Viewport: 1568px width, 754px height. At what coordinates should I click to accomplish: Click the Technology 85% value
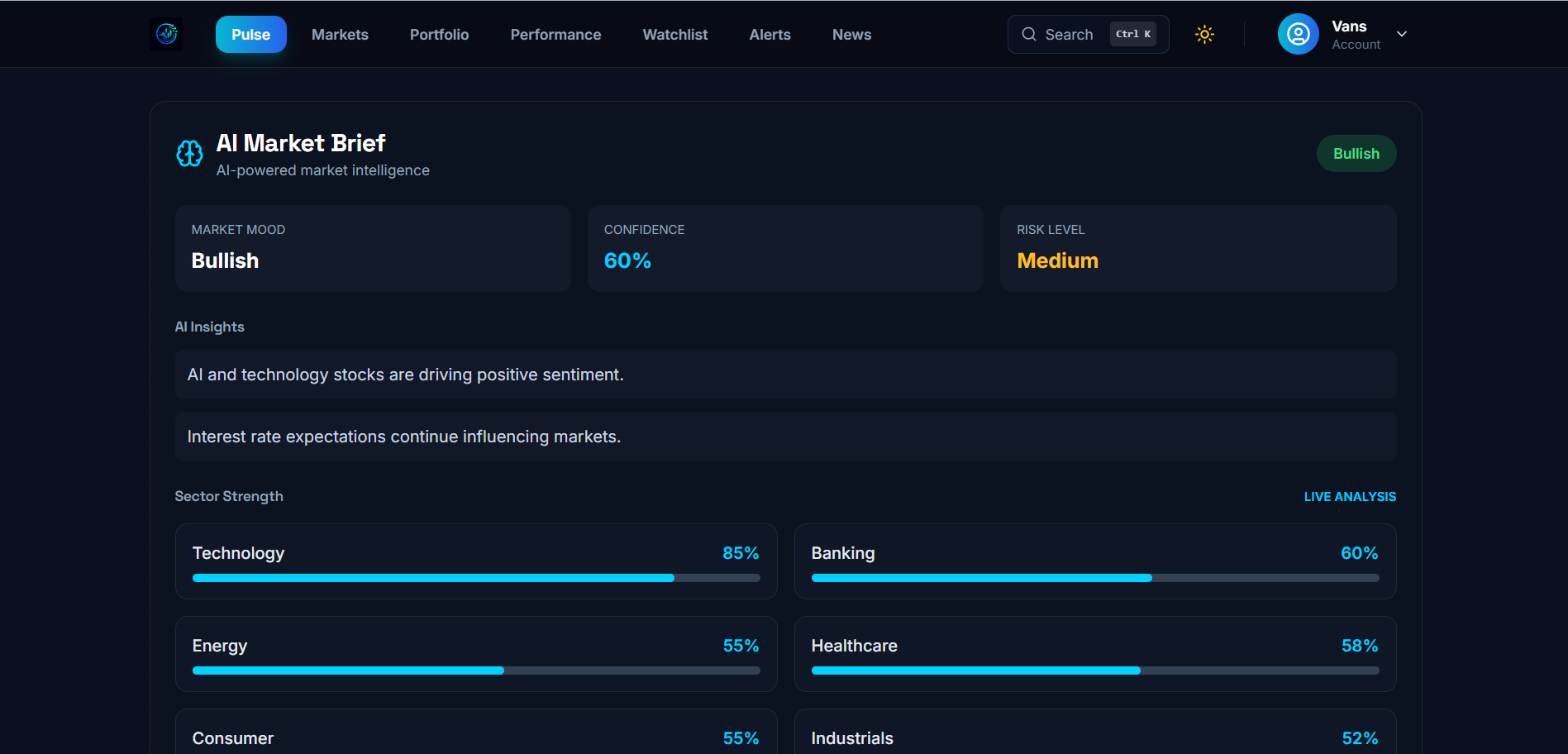click(x=741, y=553)
